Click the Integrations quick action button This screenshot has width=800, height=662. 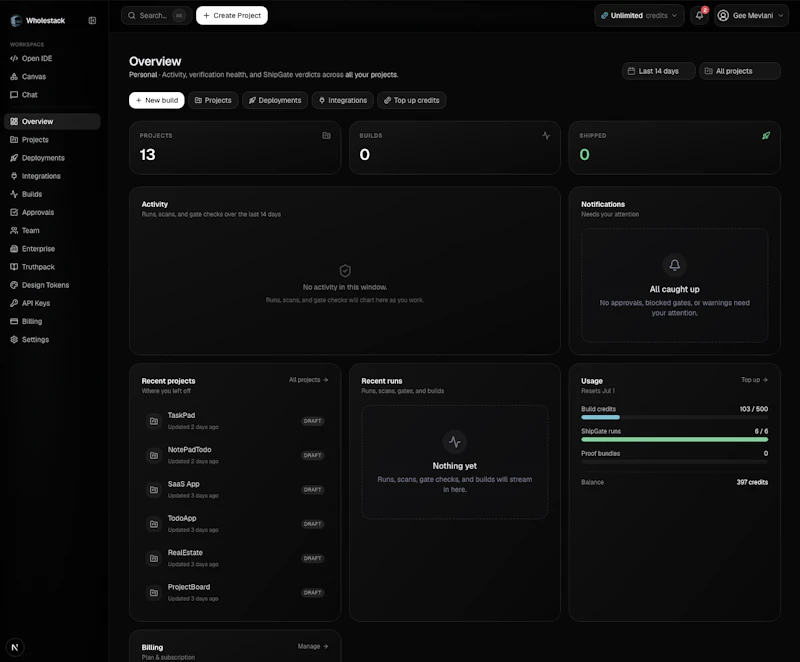343,100
